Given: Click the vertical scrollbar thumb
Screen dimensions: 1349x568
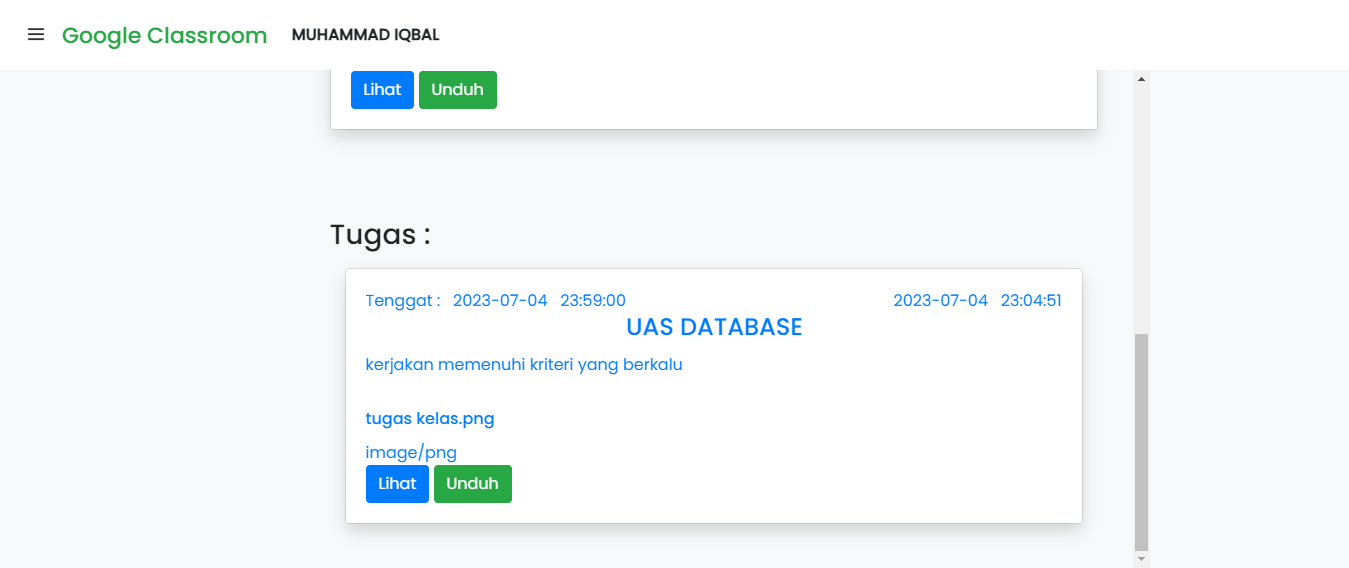Looking at the screenshot, I should (1141, 440).
